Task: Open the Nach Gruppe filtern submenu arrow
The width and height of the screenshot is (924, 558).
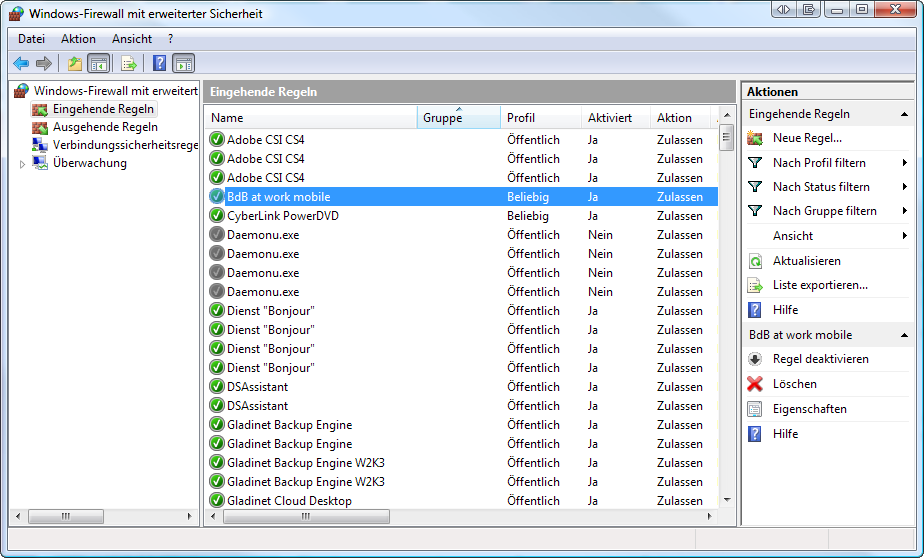Action: pyautogui.click(x=905, y=211)
